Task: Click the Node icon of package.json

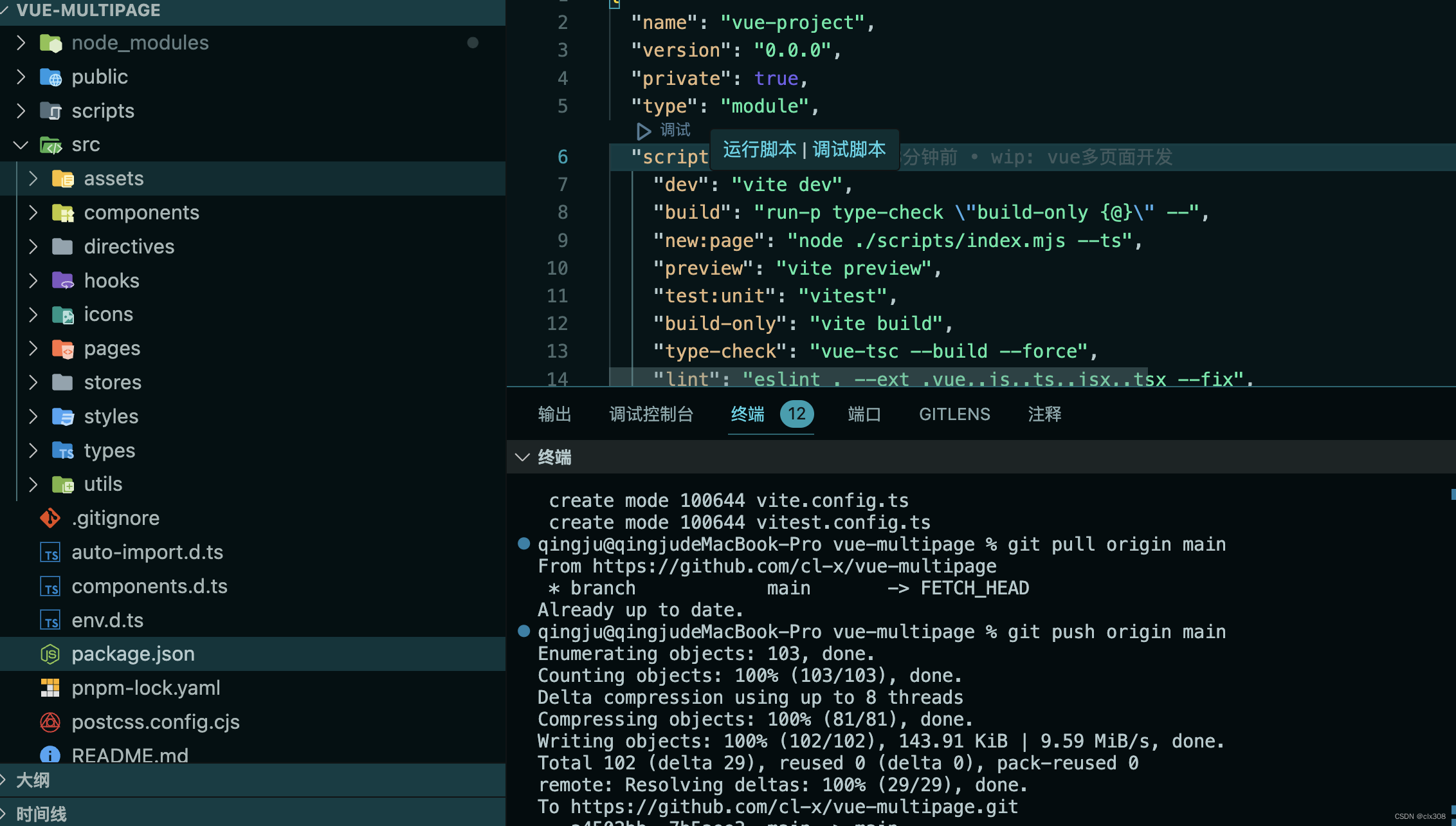Action: pos(50,654)
